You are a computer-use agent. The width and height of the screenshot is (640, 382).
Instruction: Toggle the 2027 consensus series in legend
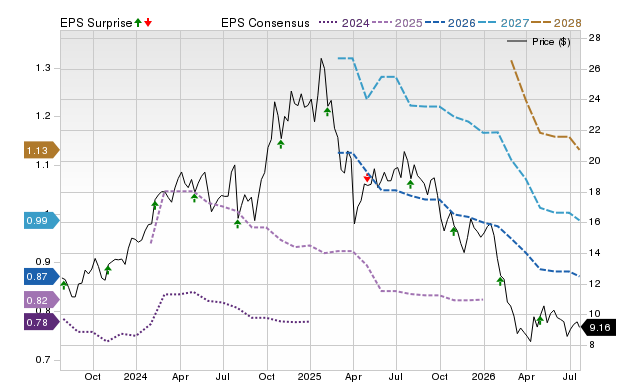[503, 23]
